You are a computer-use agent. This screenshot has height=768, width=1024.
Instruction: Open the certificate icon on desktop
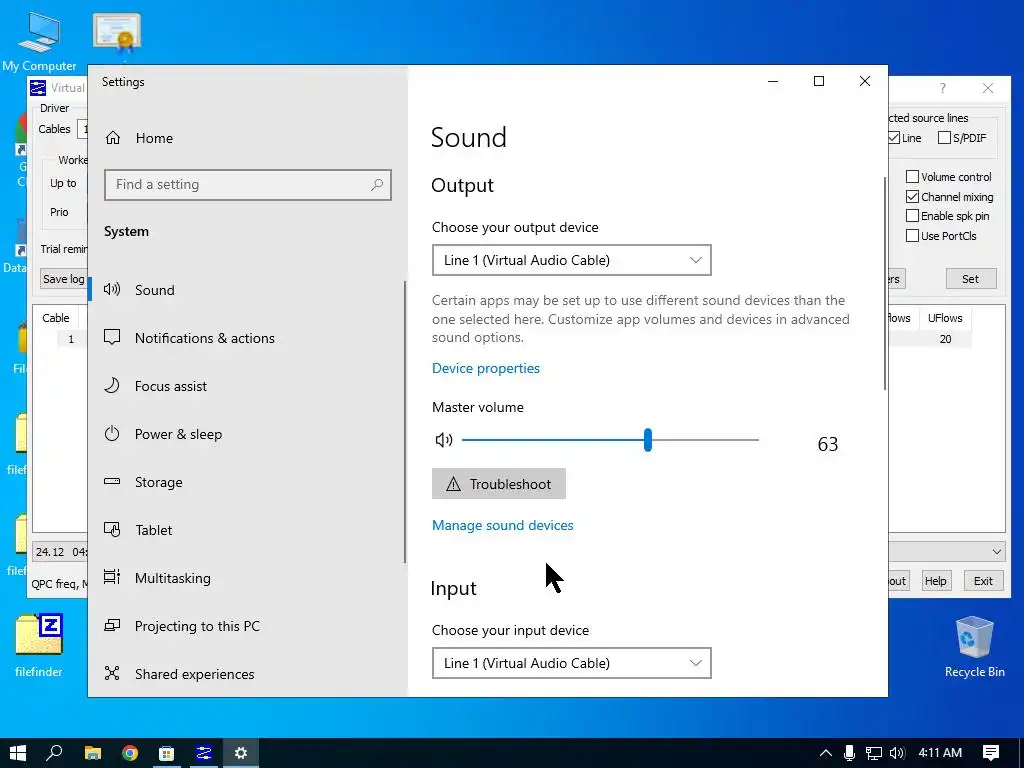(117, 33)
